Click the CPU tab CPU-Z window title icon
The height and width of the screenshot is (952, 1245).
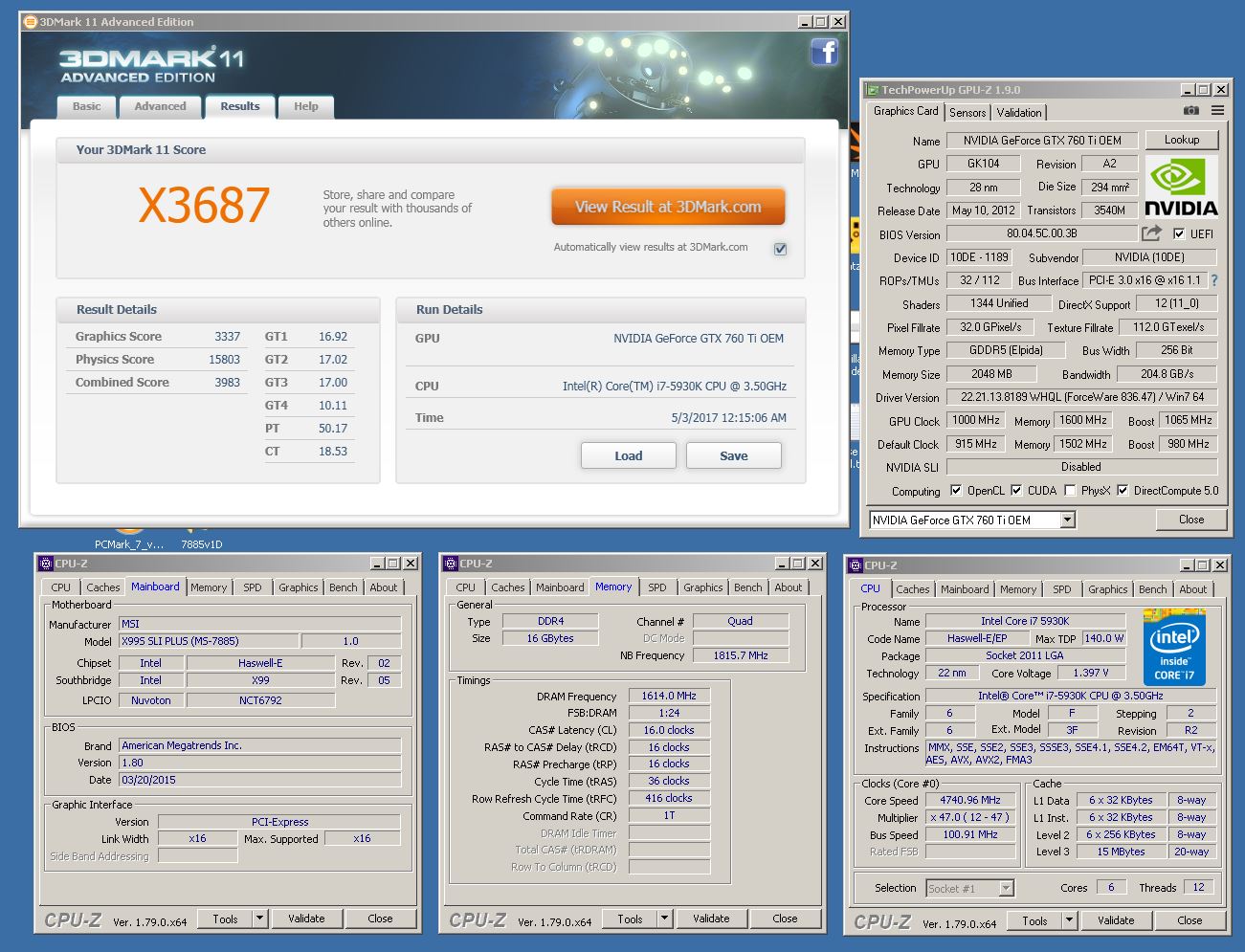856,565
